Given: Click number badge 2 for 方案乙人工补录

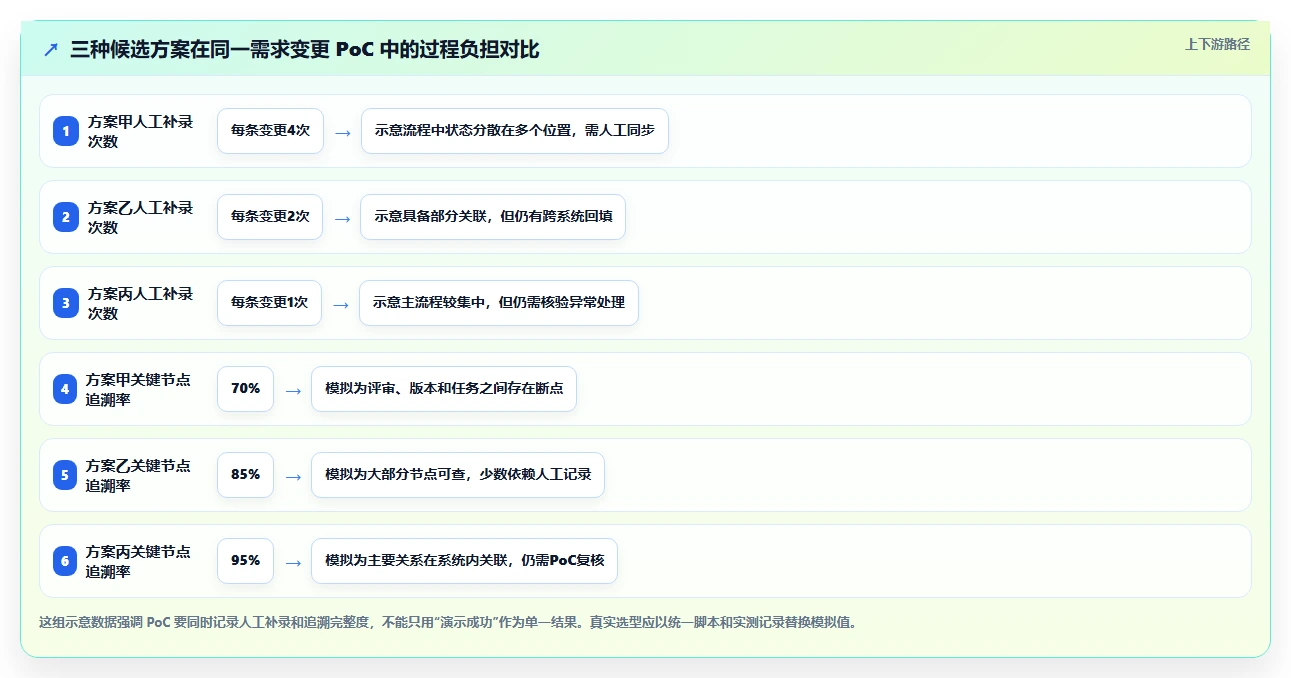Looking at the screenshot, I should click(66, 217).
